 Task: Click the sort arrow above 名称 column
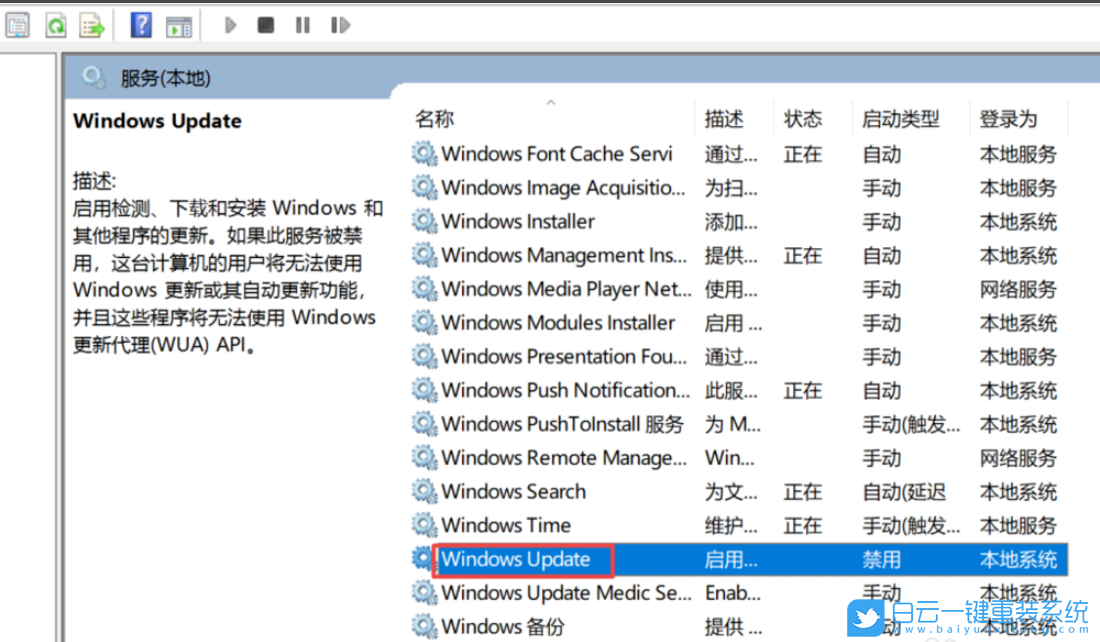coord(550,101)
